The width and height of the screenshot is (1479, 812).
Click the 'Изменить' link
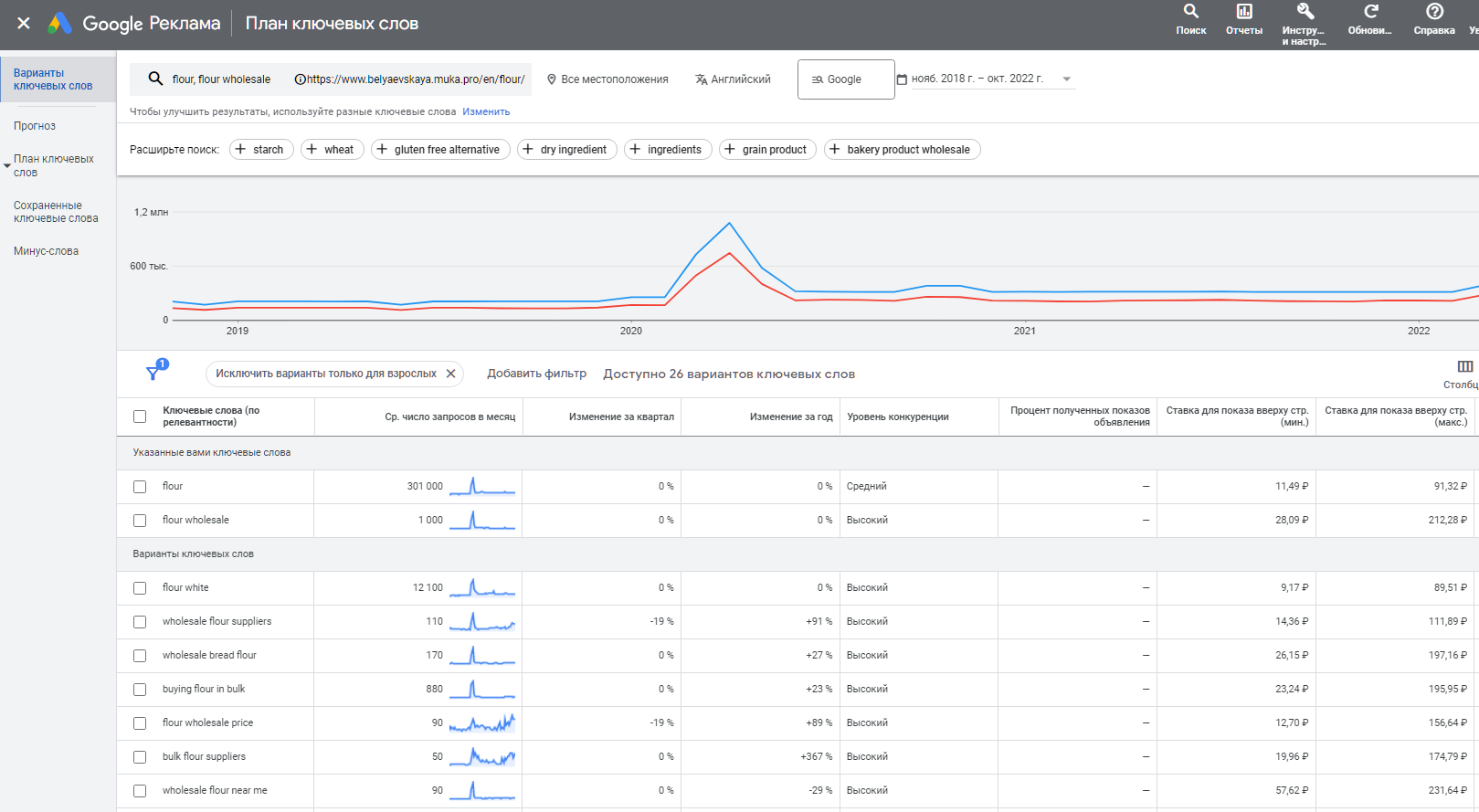[486, 111]
